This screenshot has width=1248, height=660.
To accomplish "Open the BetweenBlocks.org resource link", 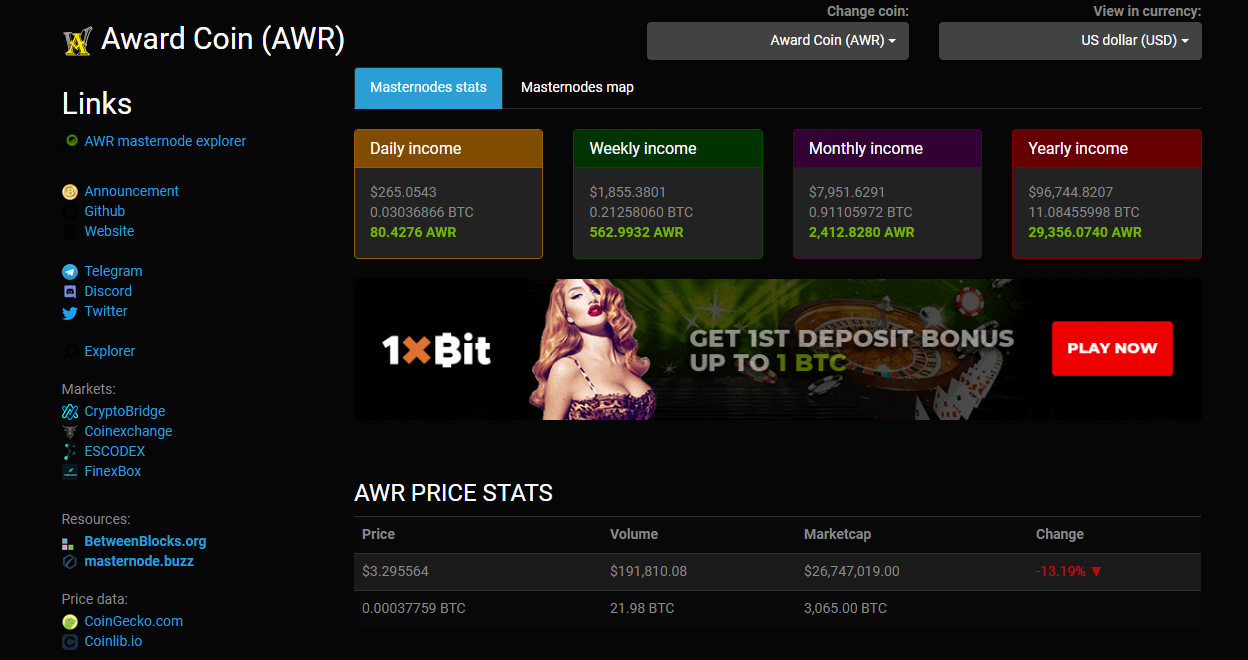I will [x=145, y=541].
